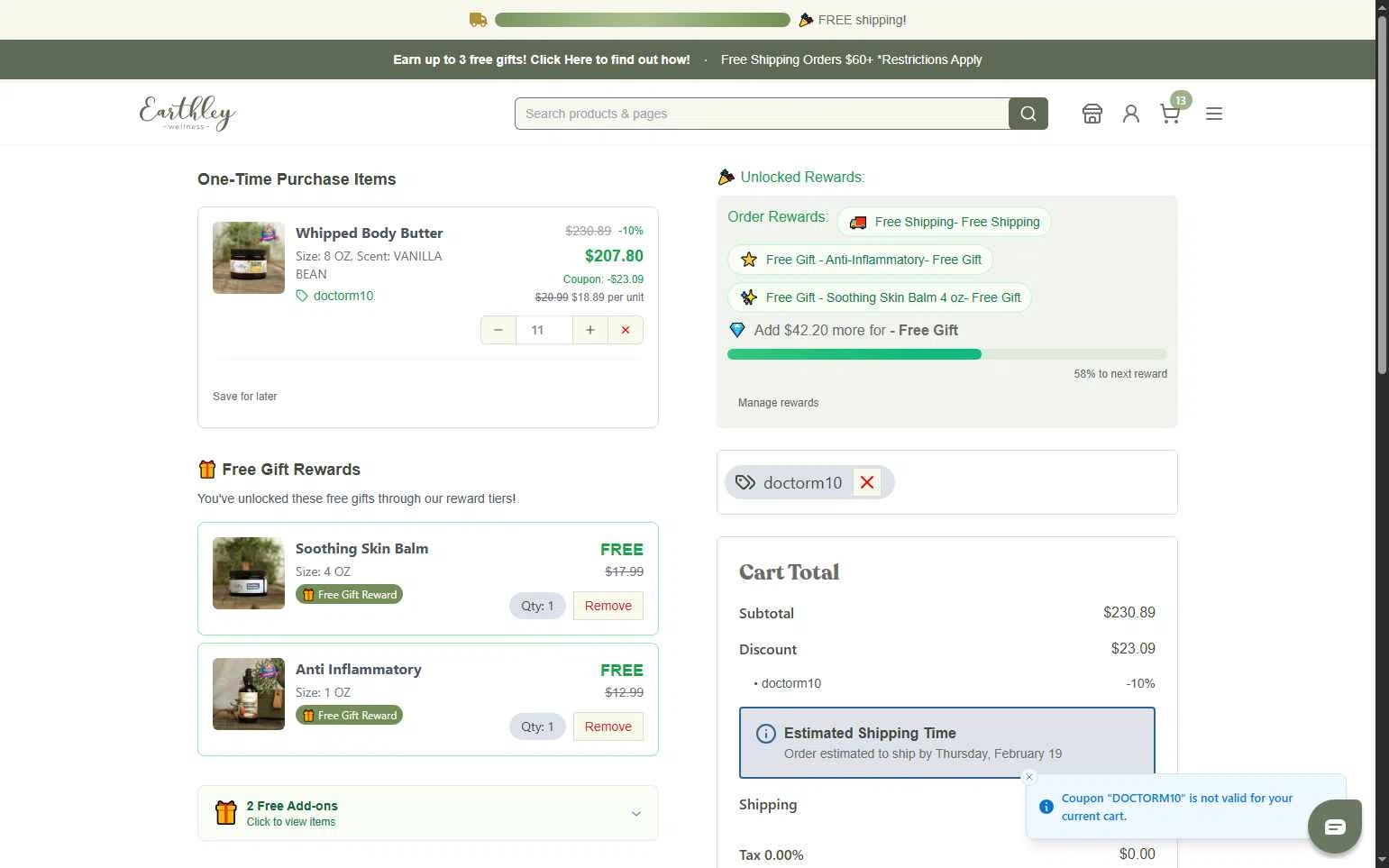
Task: Click the 58% next reward progress bar
Action: [x=947, y=354]
